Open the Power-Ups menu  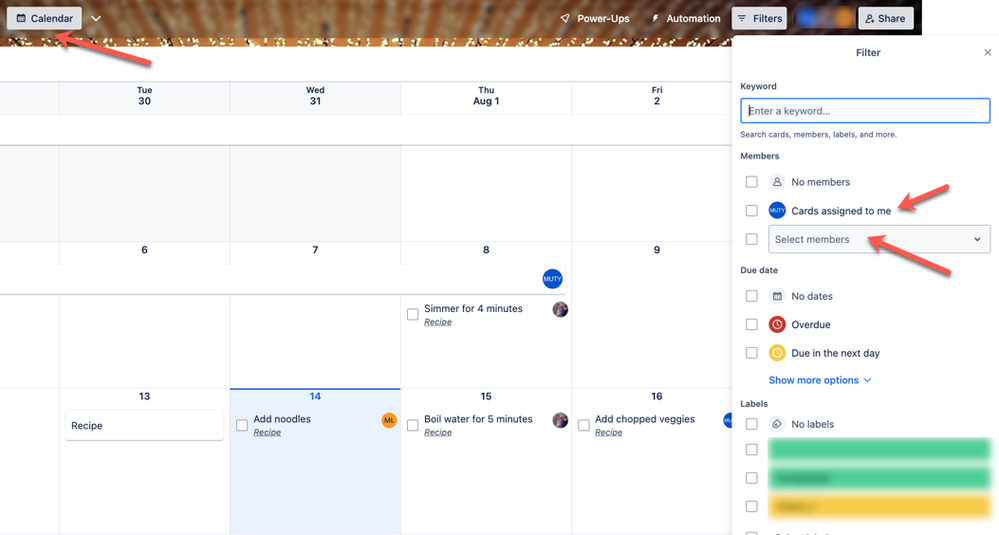(594, 18)
